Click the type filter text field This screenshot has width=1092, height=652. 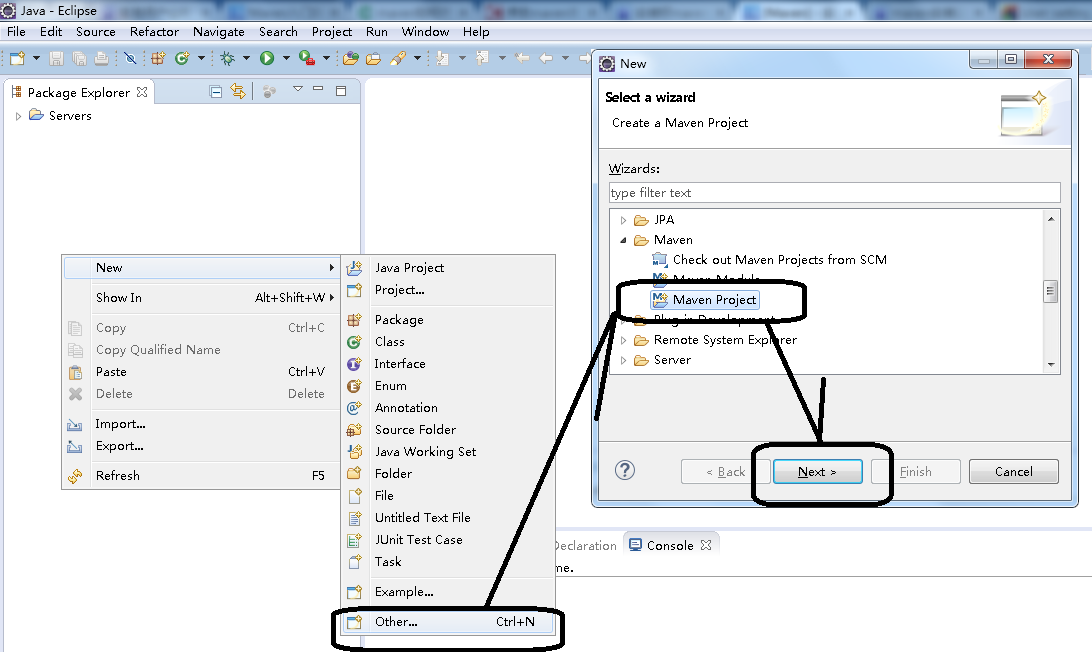point(834,193)
